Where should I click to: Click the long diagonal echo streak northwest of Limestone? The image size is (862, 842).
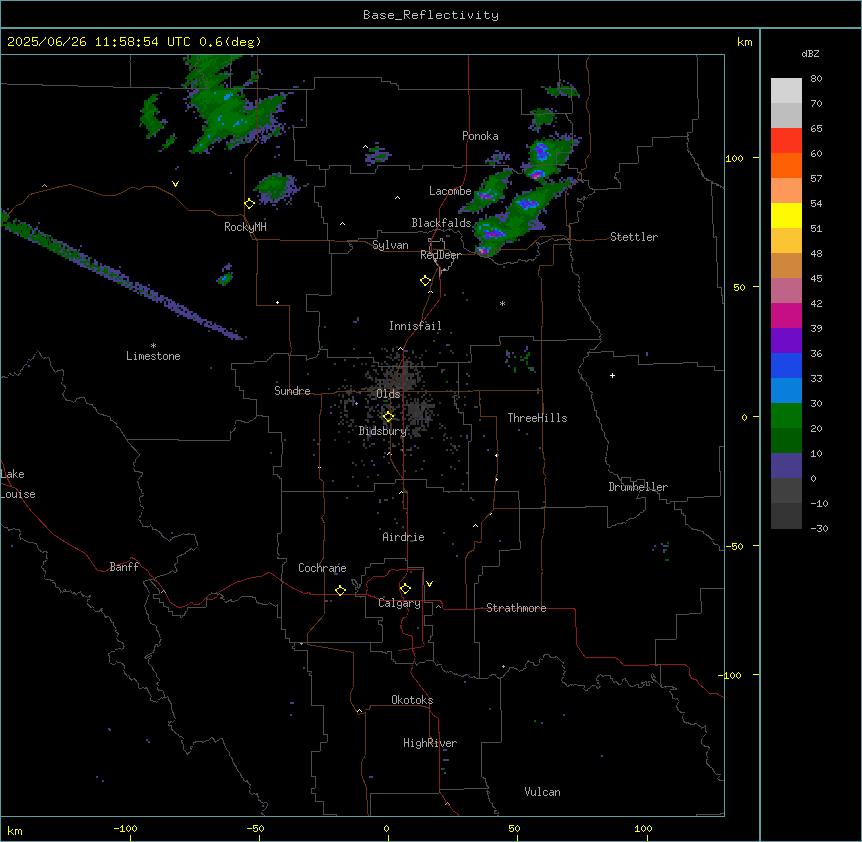(x=121, y=275)
